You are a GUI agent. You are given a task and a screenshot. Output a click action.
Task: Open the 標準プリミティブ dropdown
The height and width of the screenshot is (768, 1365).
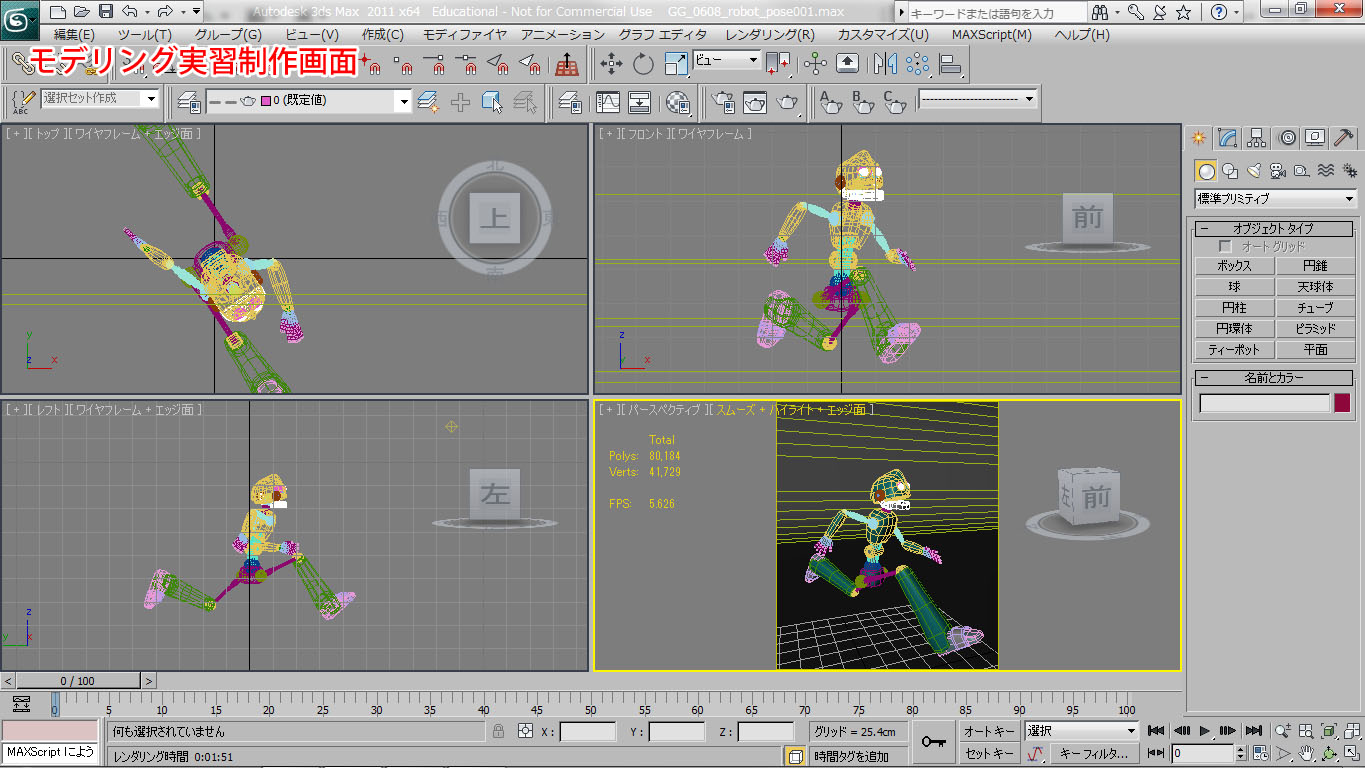[x=1275, y=198]
